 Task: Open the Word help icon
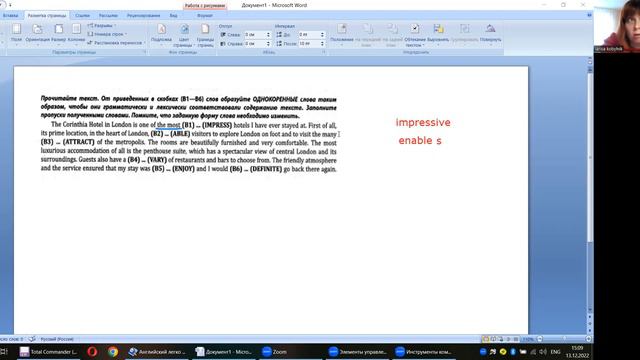(x=589, y=15)
